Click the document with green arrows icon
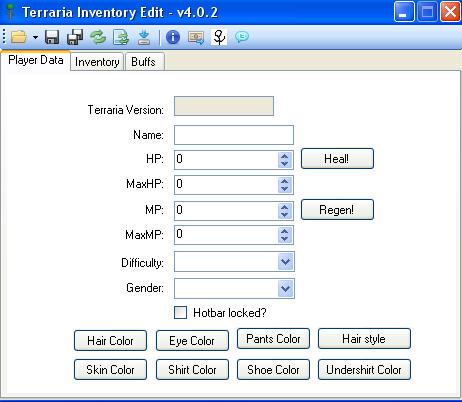Screen dimensions: 462x402 point(121,37)
